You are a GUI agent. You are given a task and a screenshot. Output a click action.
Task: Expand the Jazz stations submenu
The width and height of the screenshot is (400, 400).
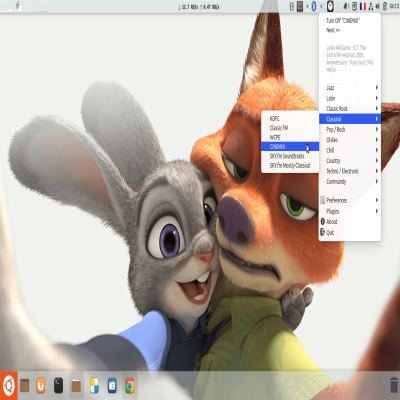pyautogui.click(x=350, y=88)
